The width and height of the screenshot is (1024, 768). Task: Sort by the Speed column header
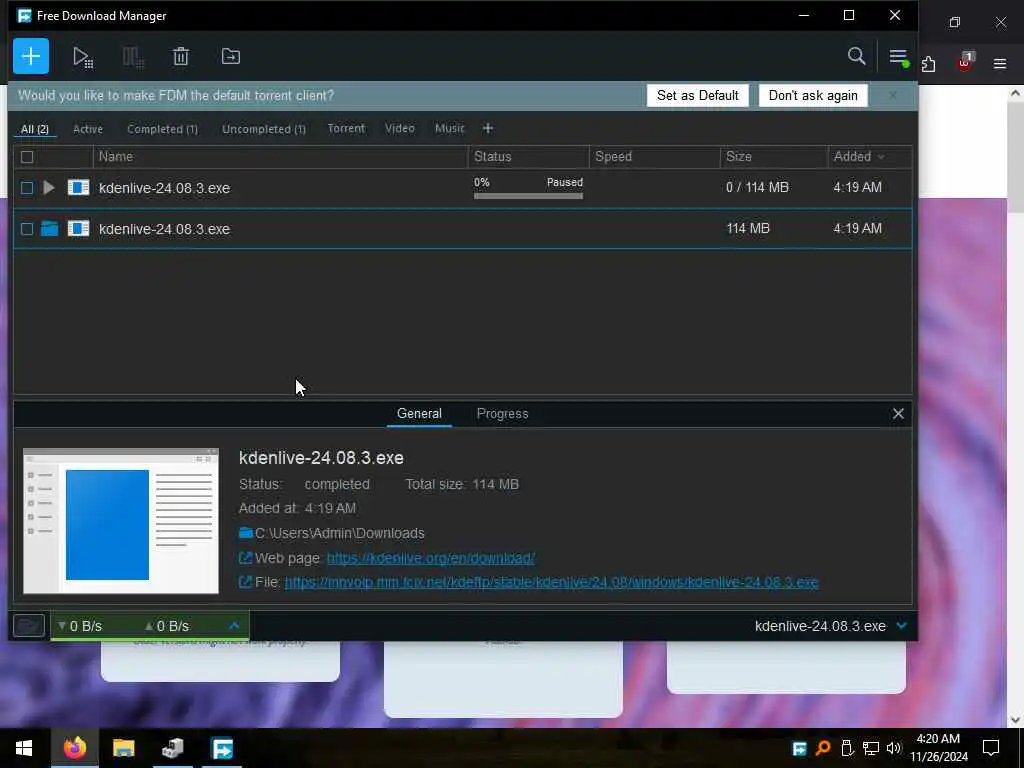pyautogui.click(x=654, y=157)
